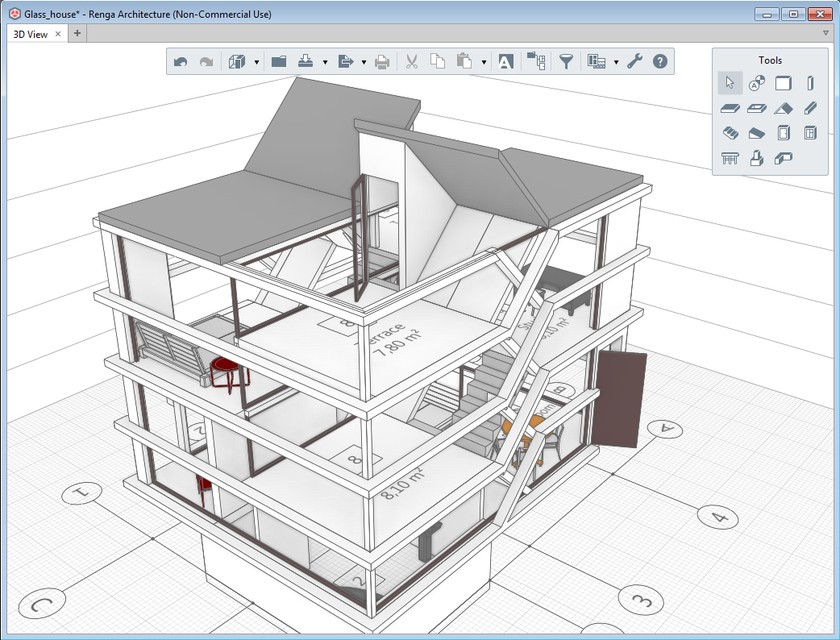Activate the Column tool
This screenshot has height=640, width=840.
(x=810, y=83)
